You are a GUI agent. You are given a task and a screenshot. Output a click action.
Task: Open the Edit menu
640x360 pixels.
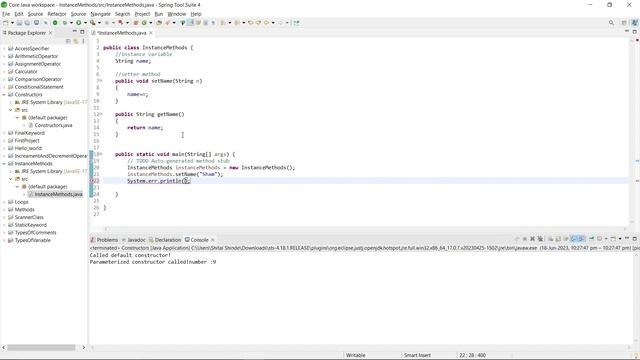(x=19, y=14)
